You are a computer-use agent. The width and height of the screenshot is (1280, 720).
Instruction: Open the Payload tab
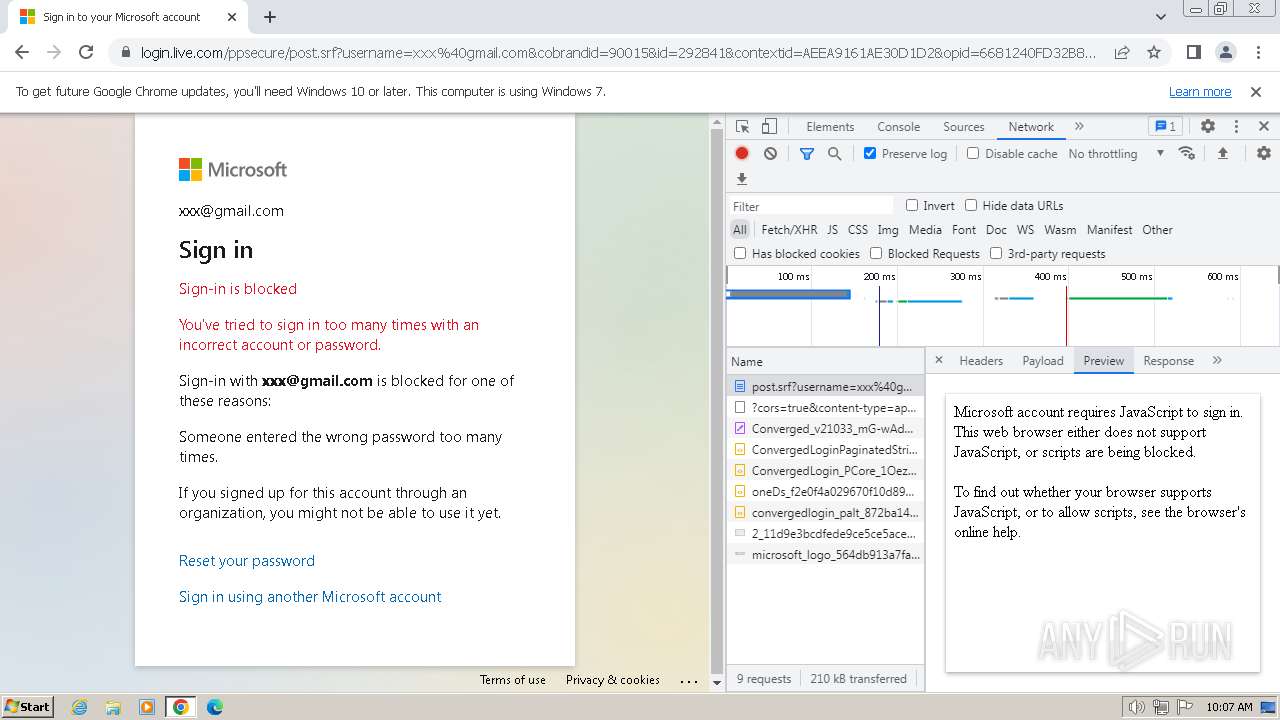(1043, 360)
